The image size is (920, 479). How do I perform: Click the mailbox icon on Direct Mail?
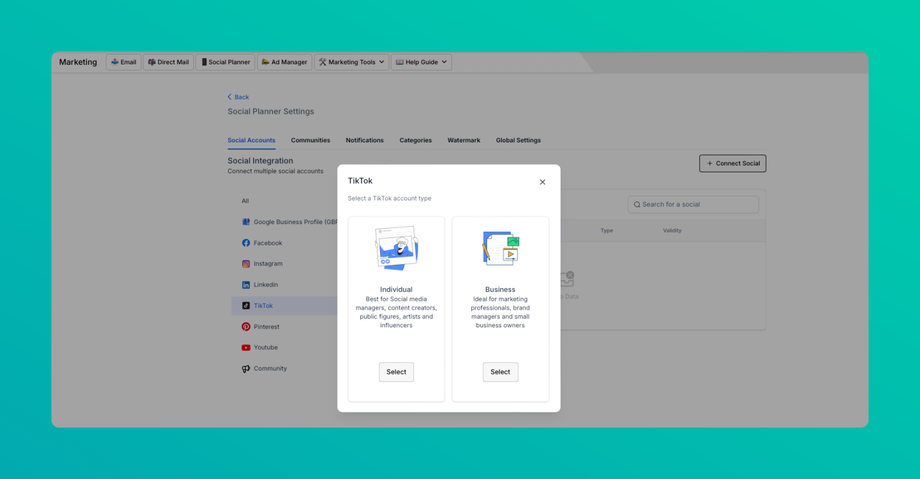pyautogui.click(x=151, y=62)
